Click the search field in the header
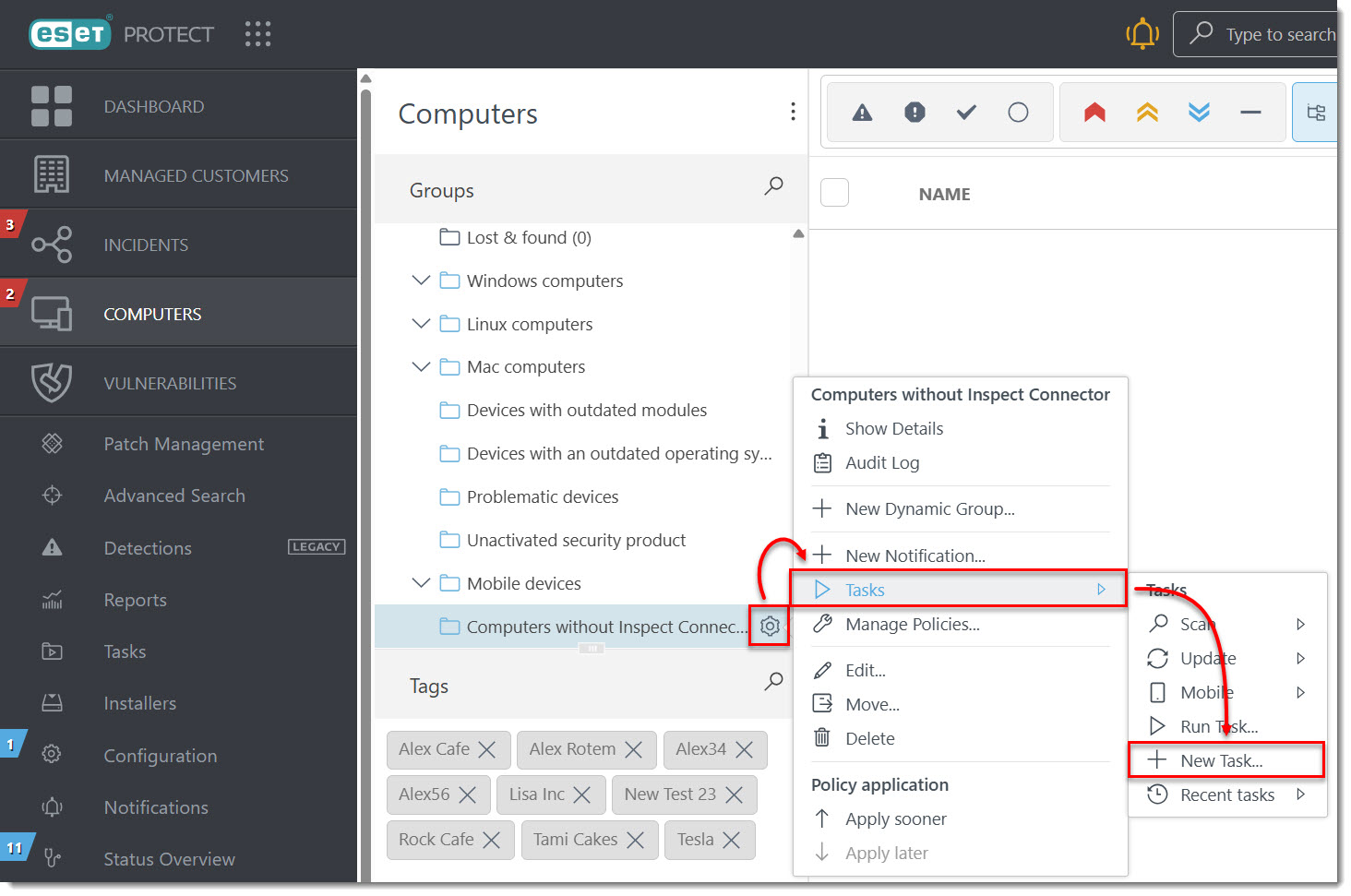The width and height of the screenshot is (1351, 896). (1257, 34)
